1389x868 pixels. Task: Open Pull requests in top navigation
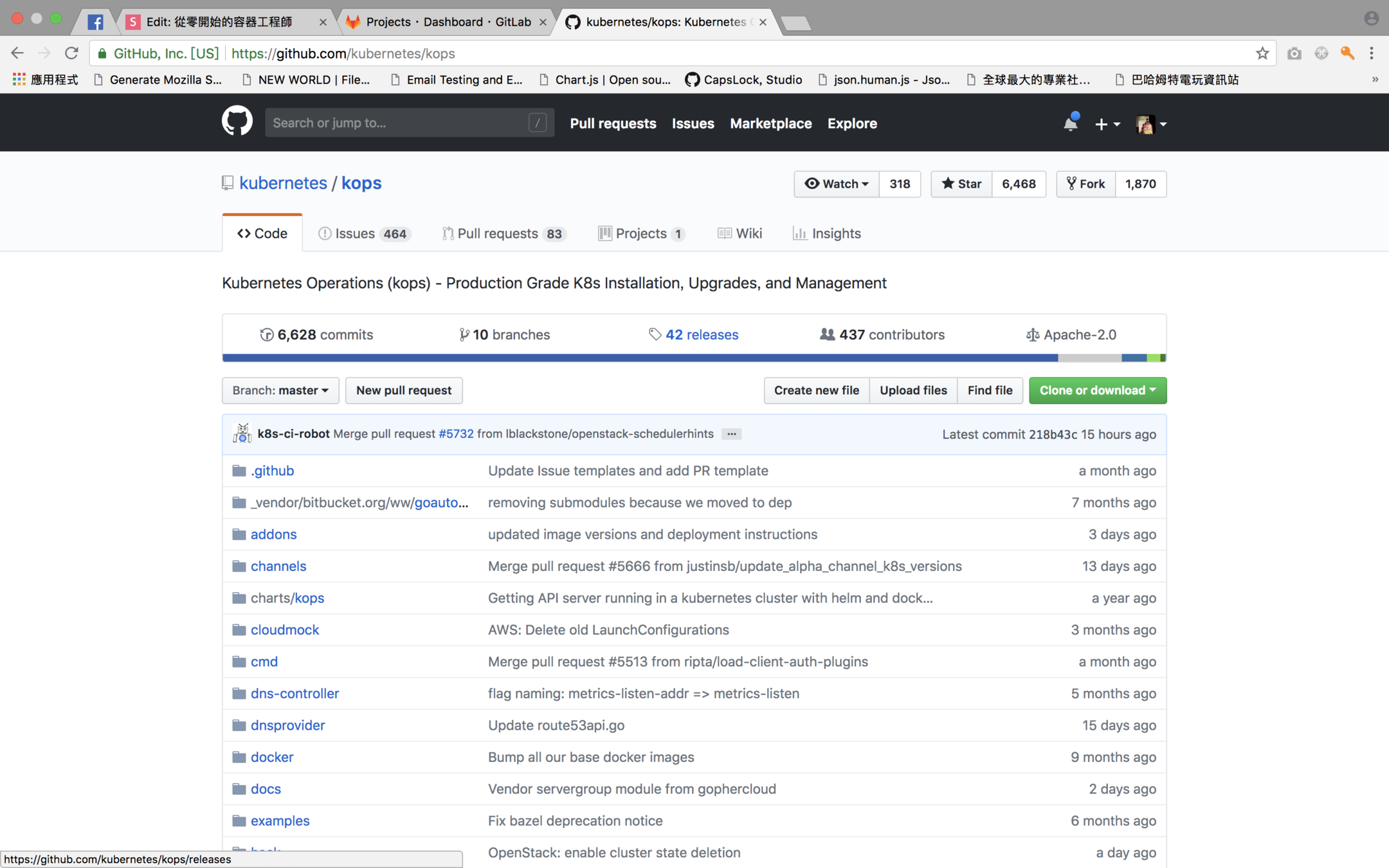(x=613, y=123)
